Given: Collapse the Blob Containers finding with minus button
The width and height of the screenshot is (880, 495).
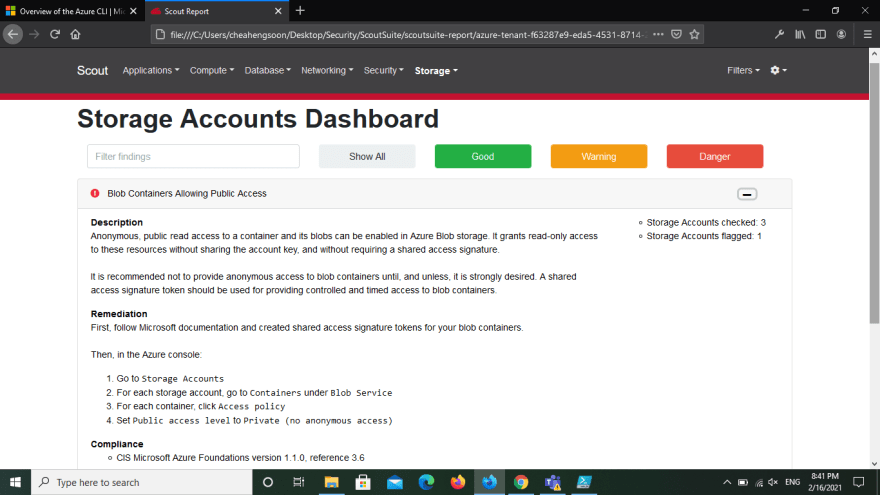Looking at the screenshot, I should pos(747,194).
